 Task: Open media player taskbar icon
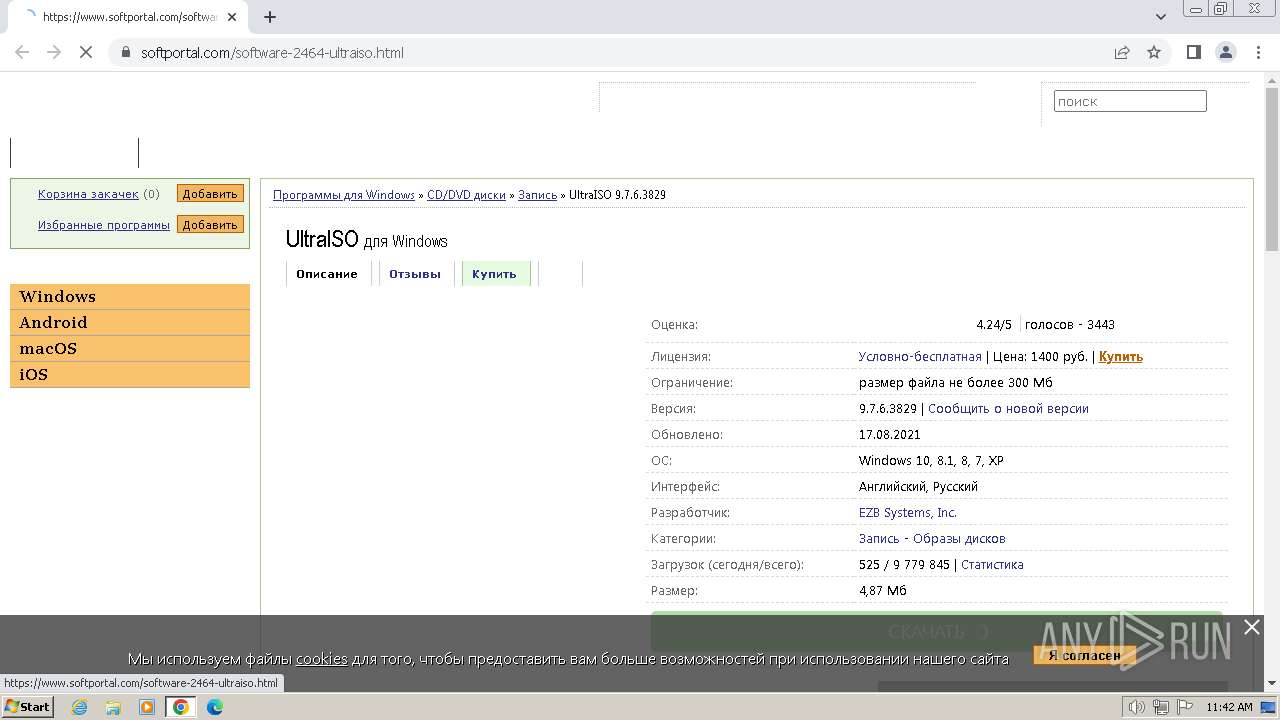tap(147, 707)
